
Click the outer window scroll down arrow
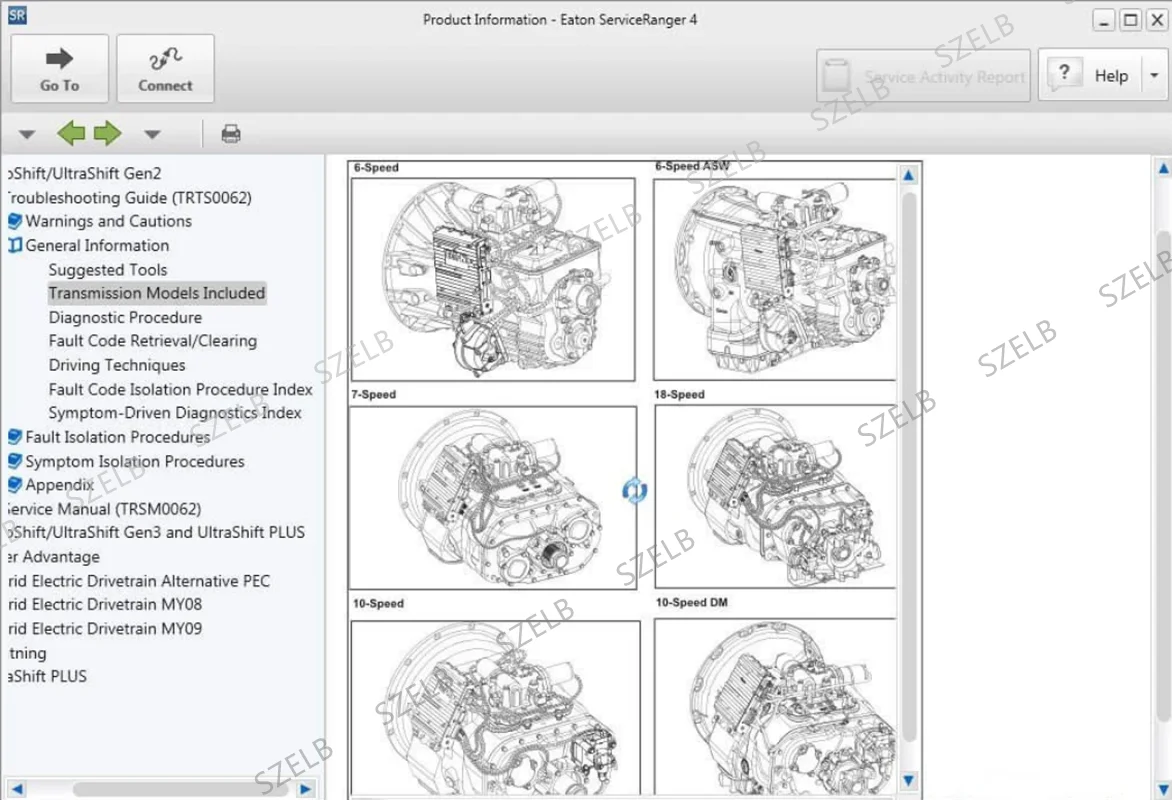1164,790
